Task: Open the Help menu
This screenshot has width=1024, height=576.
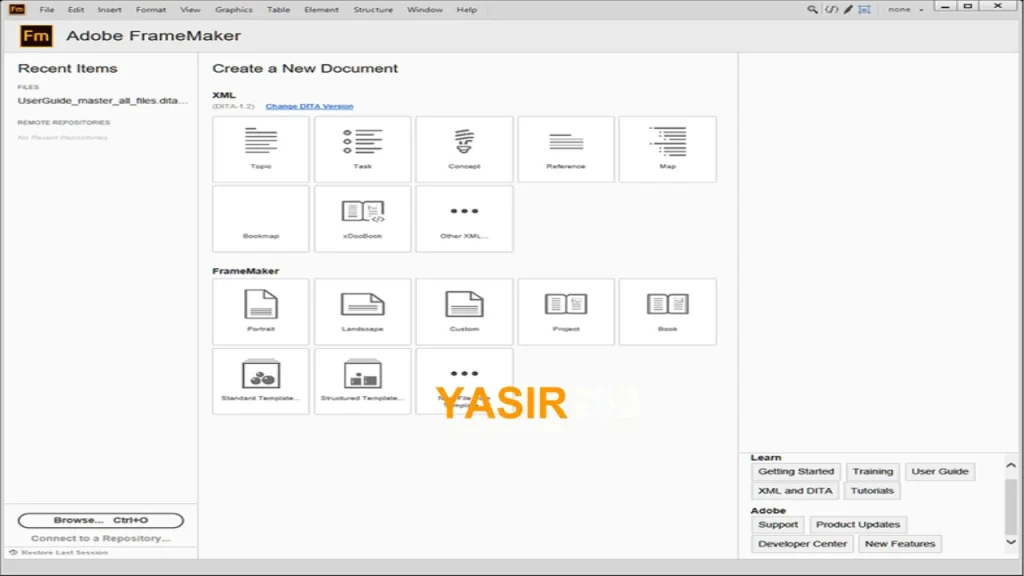Action: coord(466,10)
